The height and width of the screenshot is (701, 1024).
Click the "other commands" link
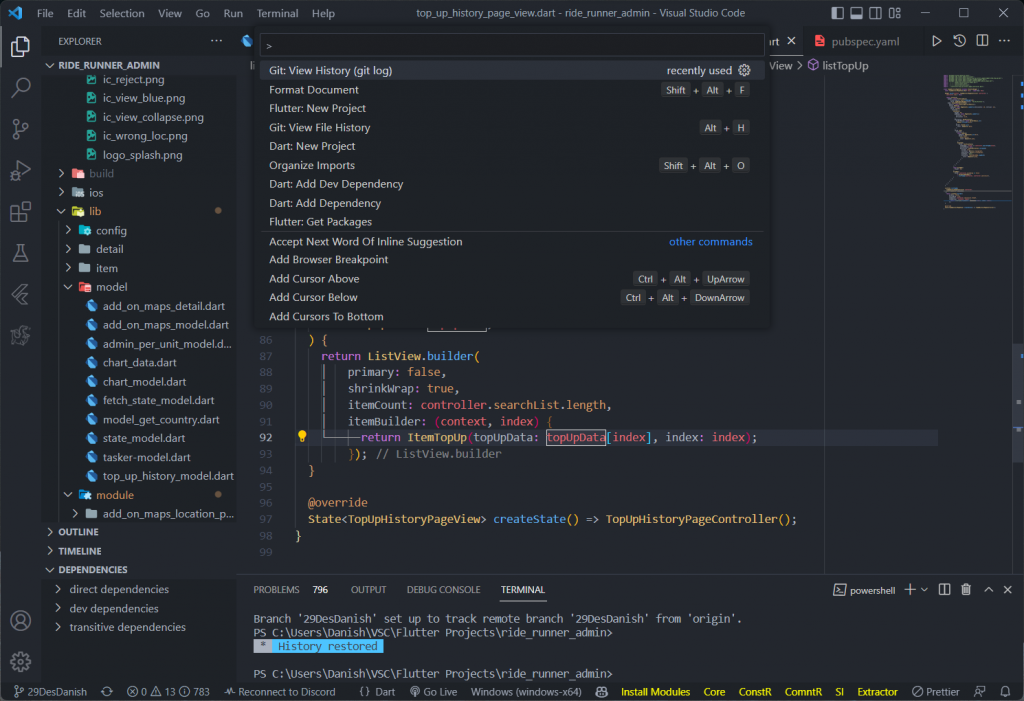click(x=710, y=242)
